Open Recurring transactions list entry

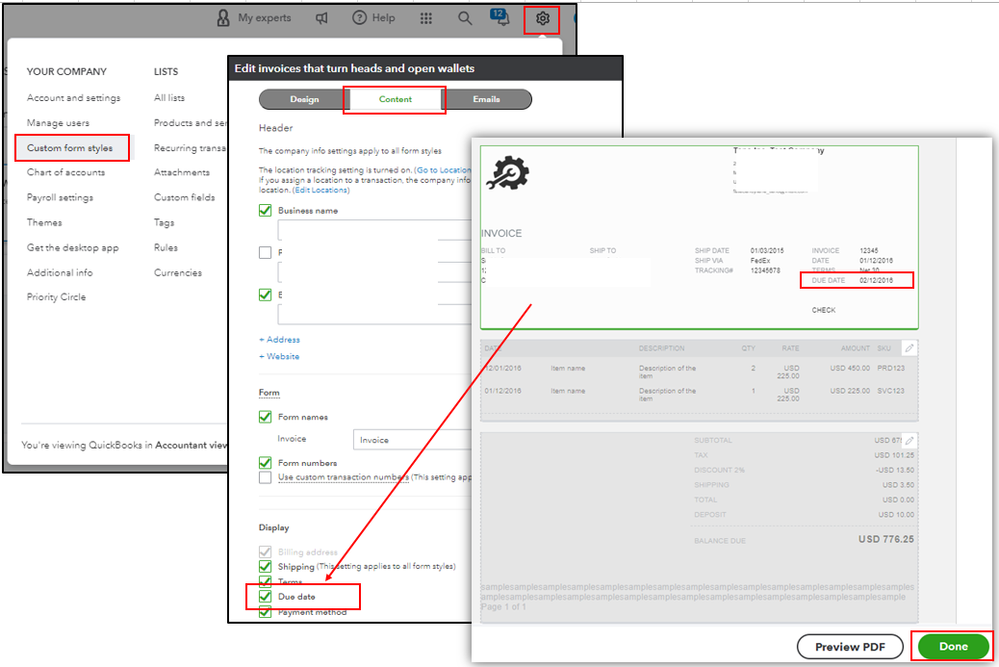190,148
